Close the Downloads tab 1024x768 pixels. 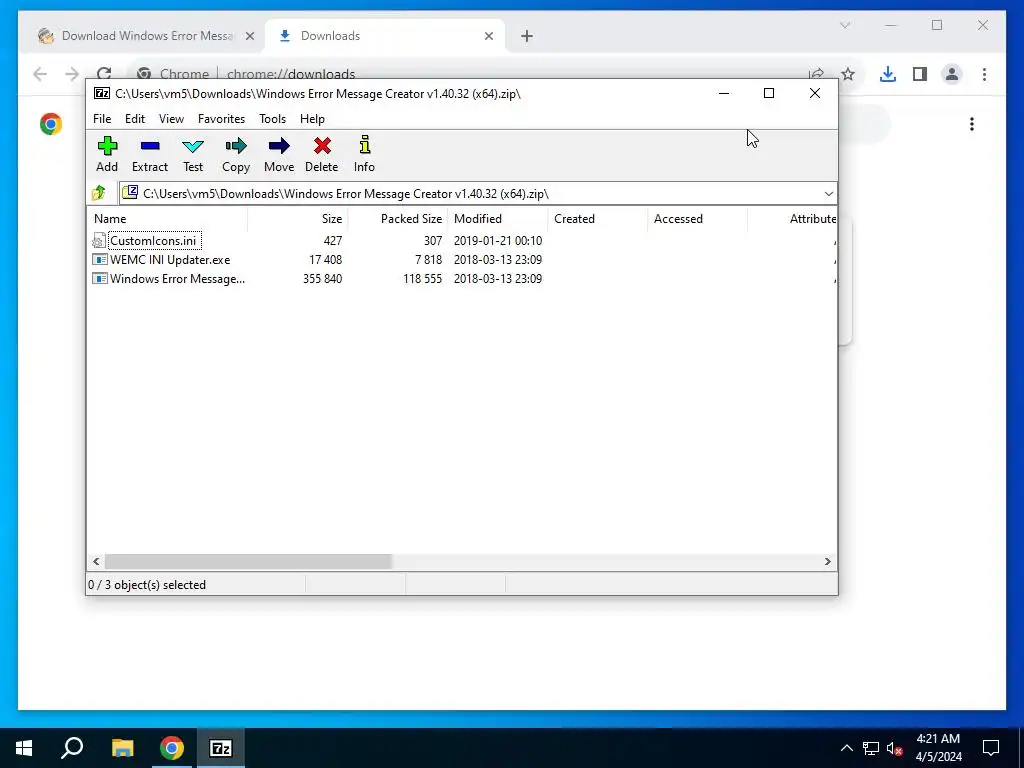point(488,36)
